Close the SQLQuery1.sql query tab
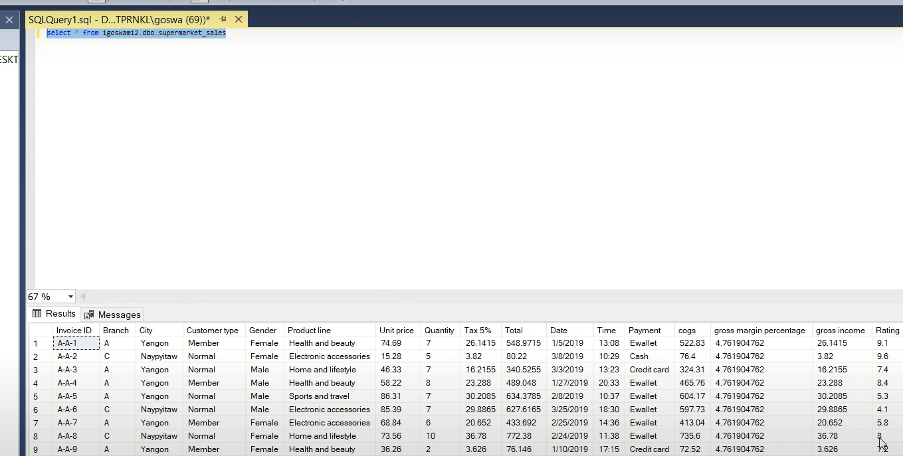Screen dimensions: 904x456 pos(238,19)
